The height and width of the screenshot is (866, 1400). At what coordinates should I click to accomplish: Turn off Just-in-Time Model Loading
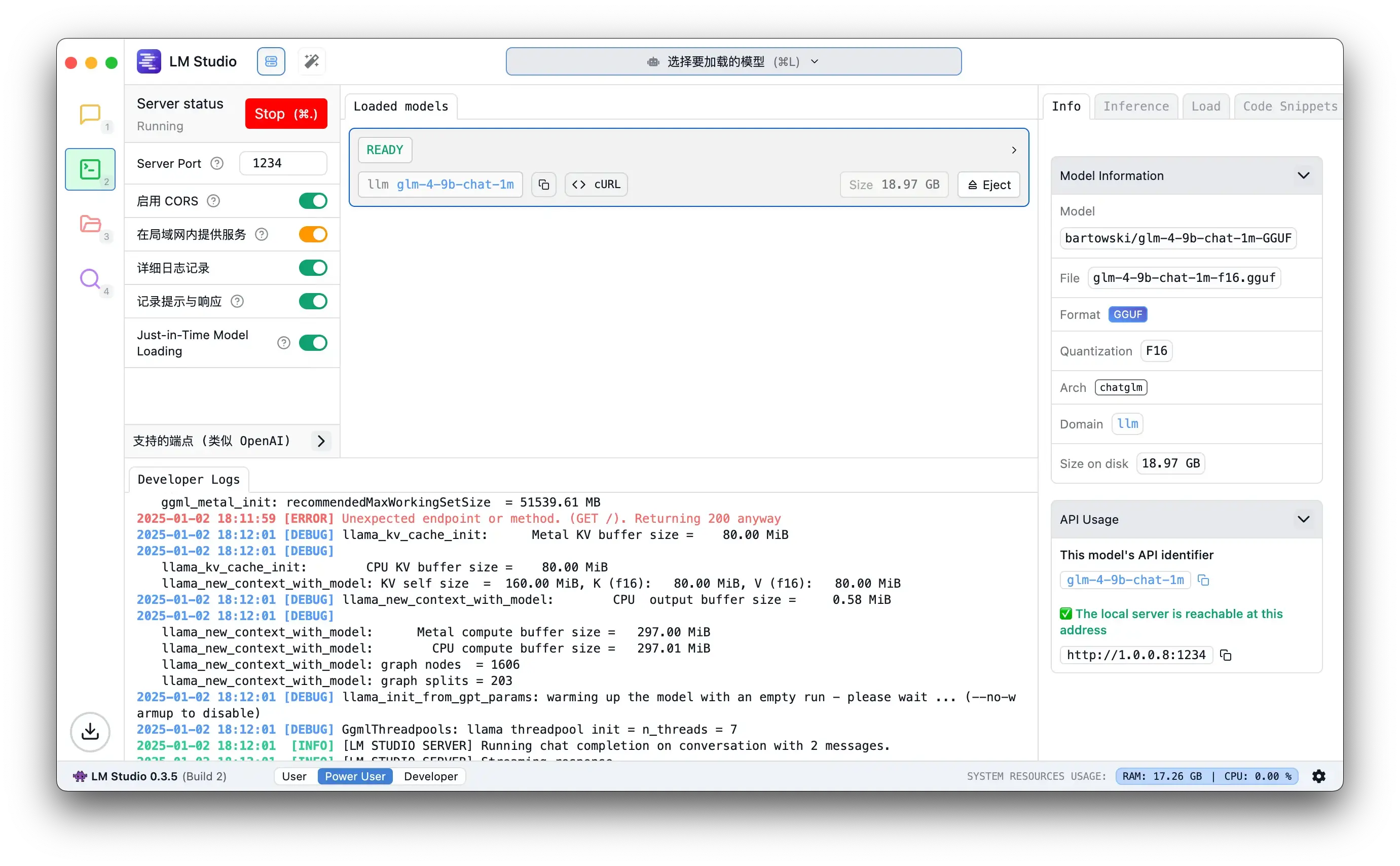point(313,343)
